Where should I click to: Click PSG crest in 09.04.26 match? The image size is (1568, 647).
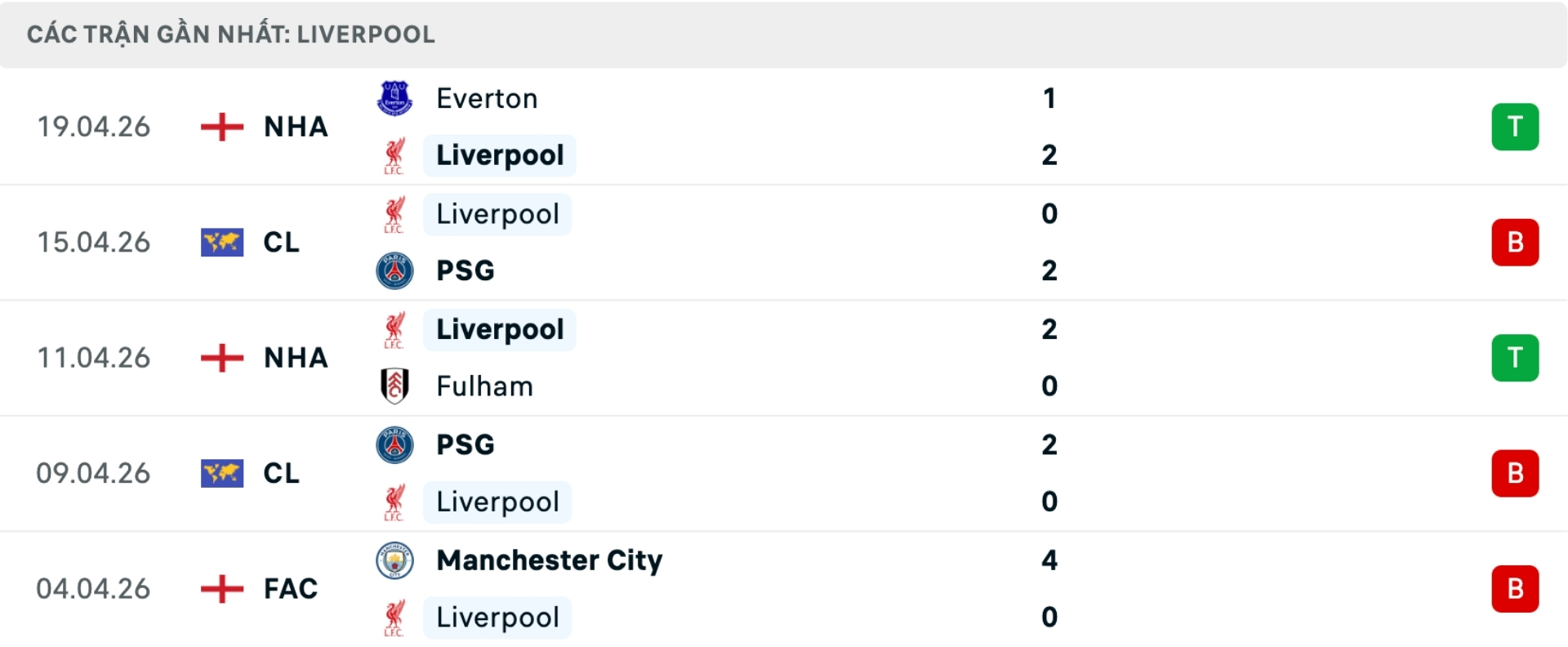tap(394, 444)
